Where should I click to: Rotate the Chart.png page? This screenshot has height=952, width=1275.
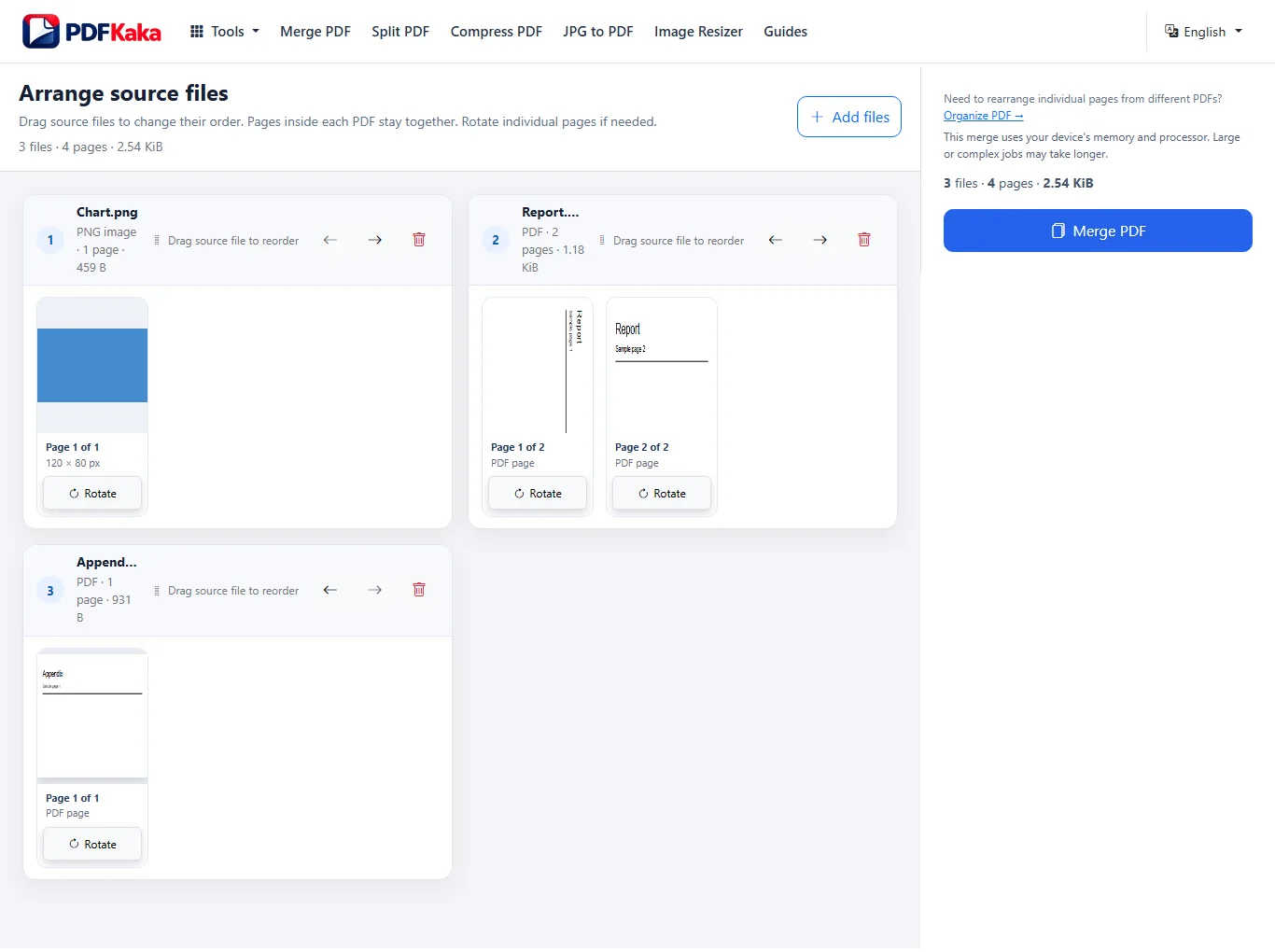coord(92,494)
